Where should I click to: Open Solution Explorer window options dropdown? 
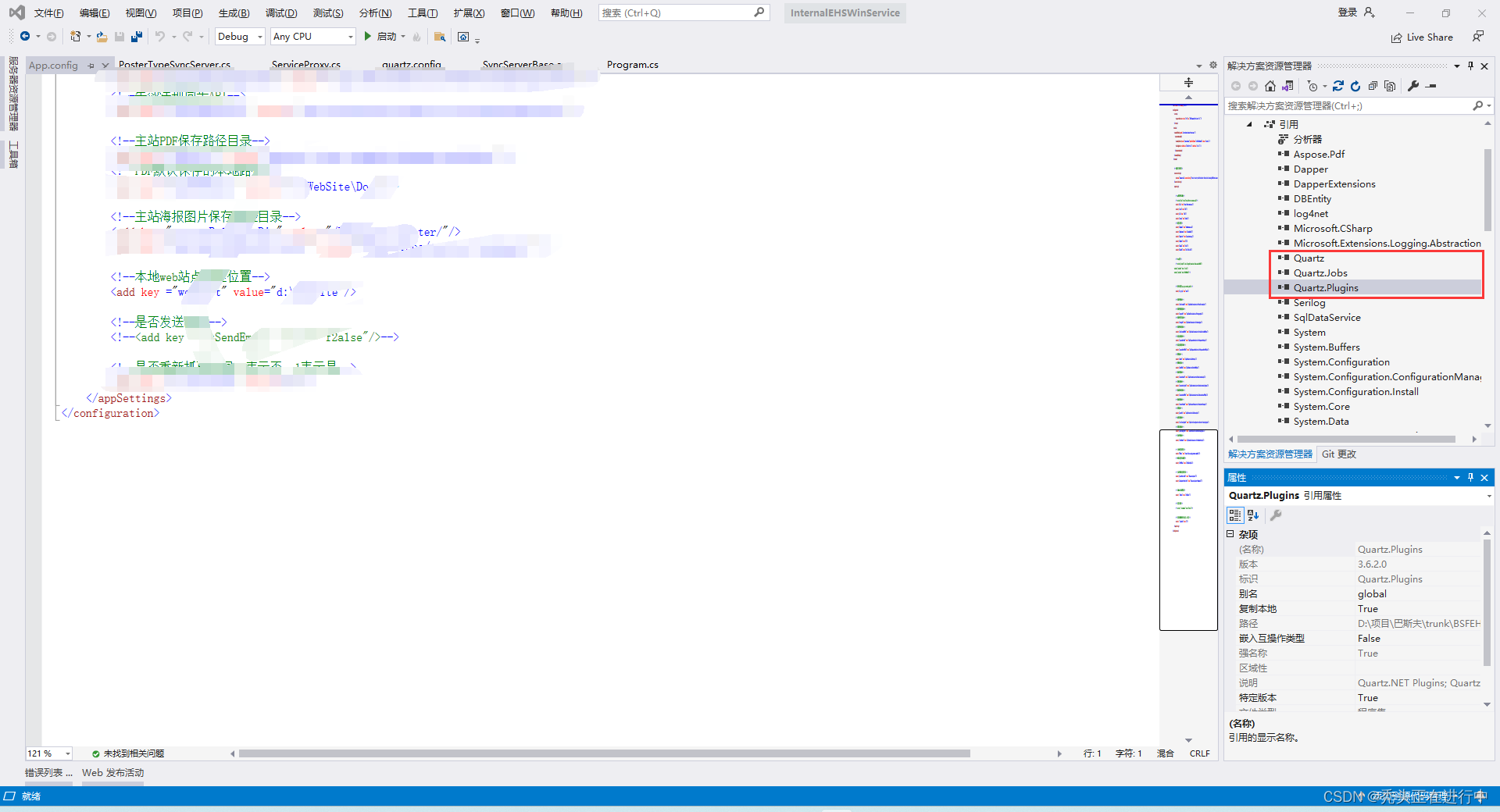(1457, 66)
